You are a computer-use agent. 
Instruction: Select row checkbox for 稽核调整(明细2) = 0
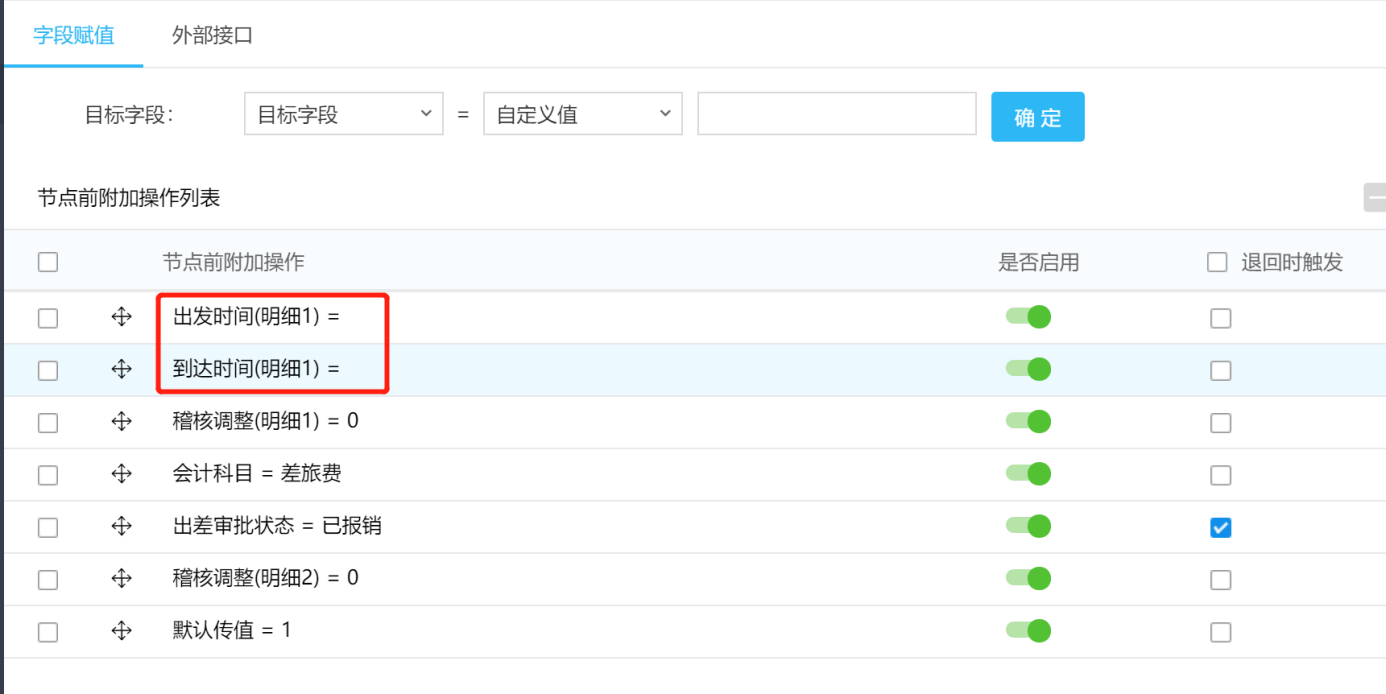pyautogui.click(x=48, y=580)
